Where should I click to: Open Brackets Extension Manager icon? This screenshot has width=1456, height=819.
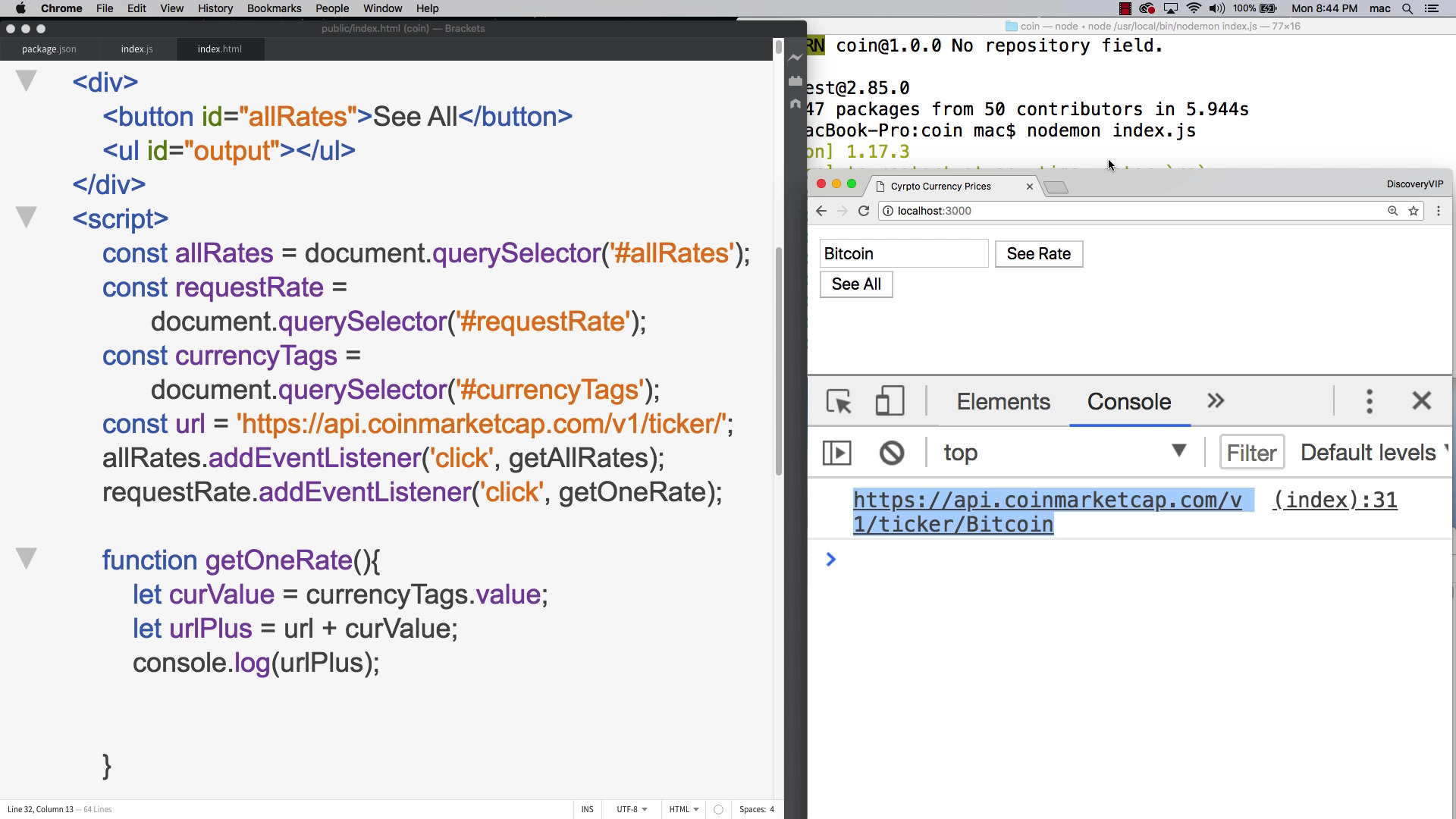click(795, 80)
